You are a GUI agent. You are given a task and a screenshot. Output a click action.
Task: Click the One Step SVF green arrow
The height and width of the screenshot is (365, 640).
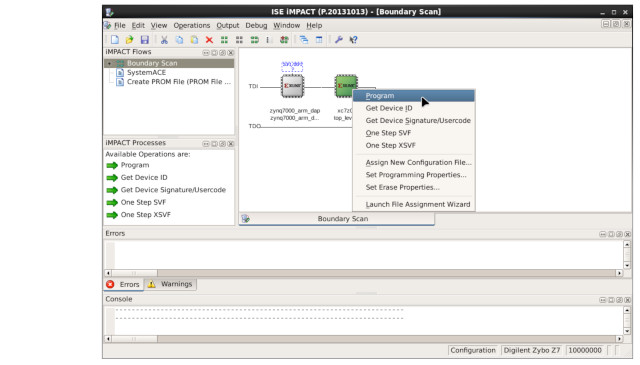point(112,203)
